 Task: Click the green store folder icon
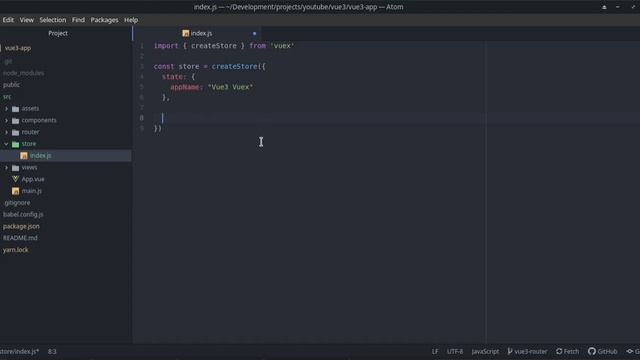tap(16, 144)
